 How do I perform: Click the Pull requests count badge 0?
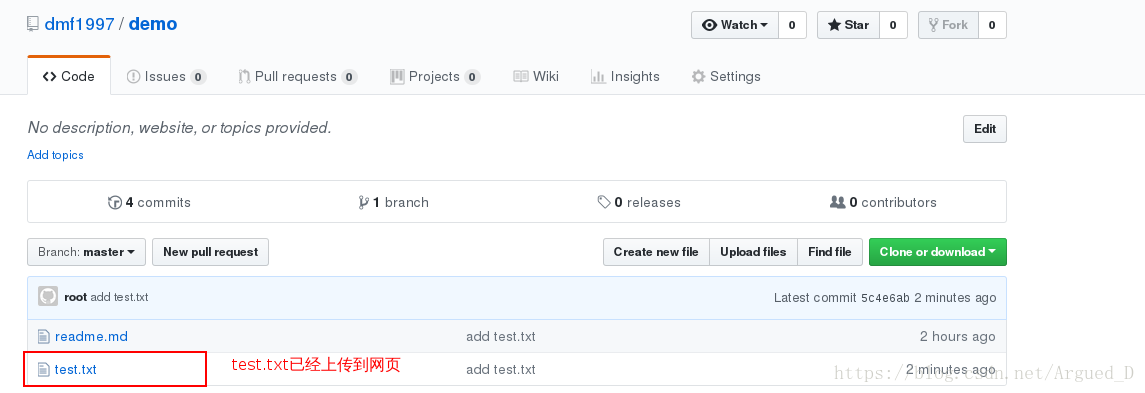click(x=349, y=77)
